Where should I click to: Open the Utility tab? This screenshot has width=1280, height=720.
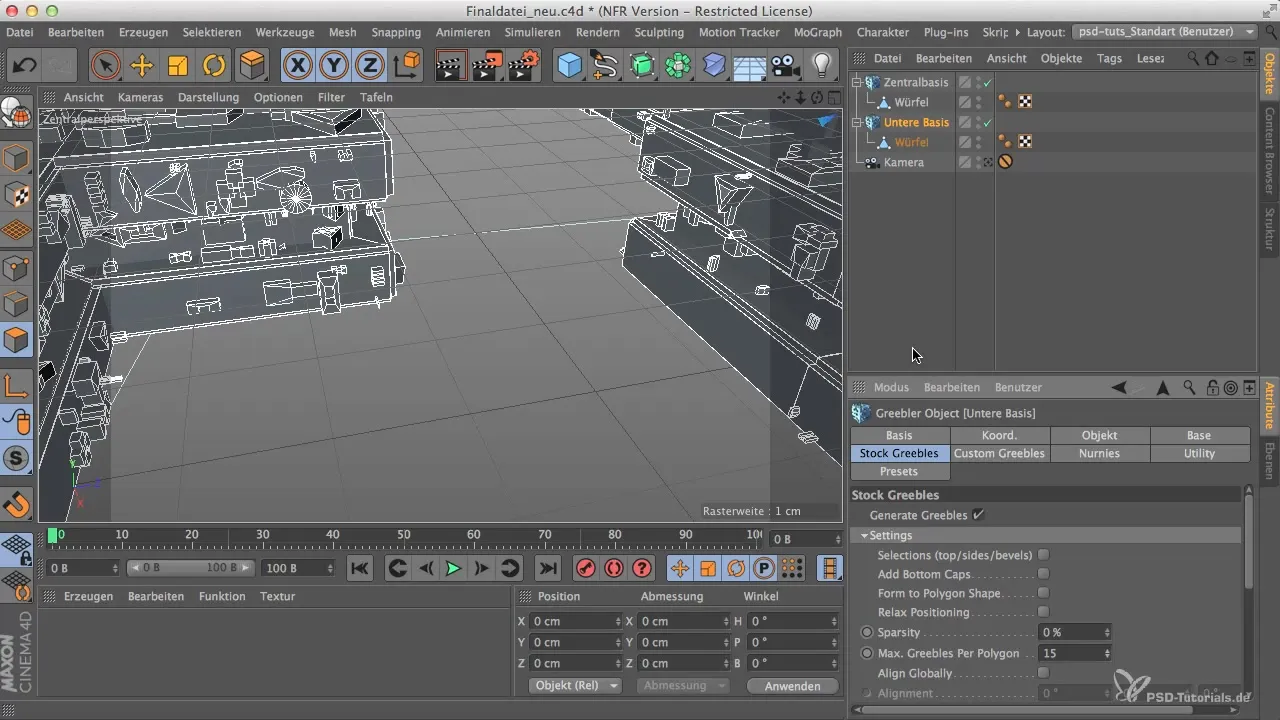[1199, 453]
